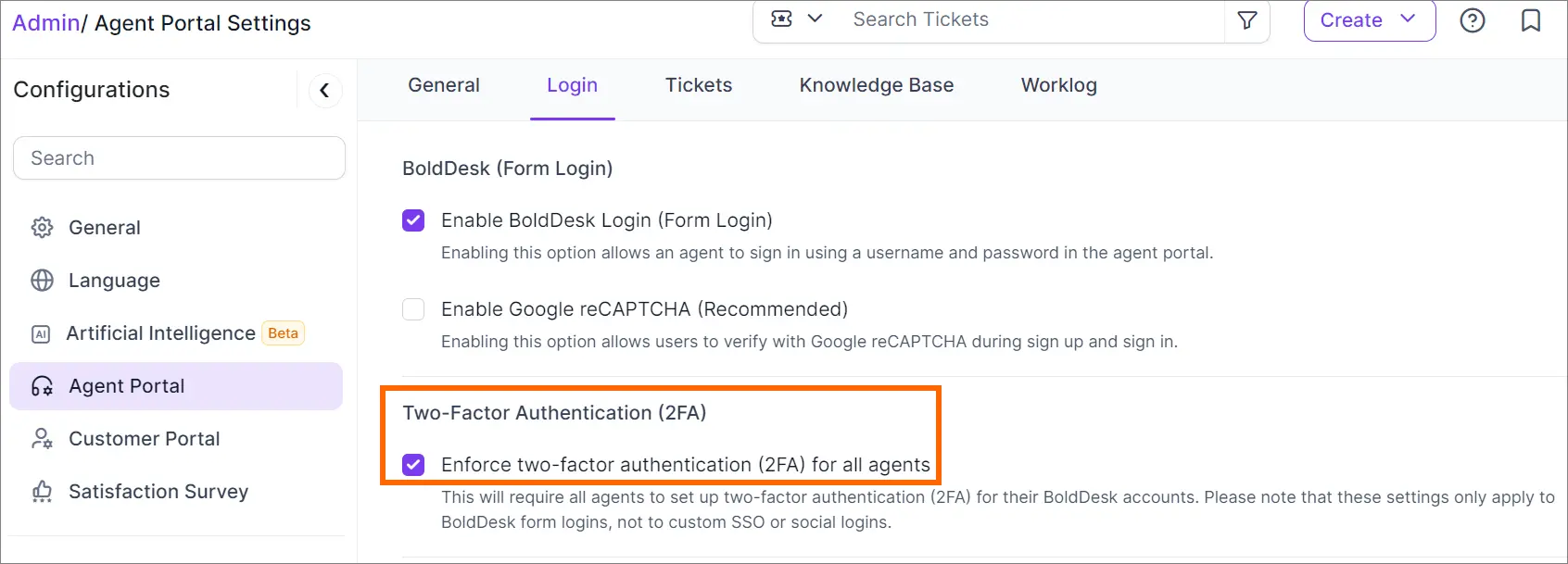Expand the search module dropdown chevron

816,19
